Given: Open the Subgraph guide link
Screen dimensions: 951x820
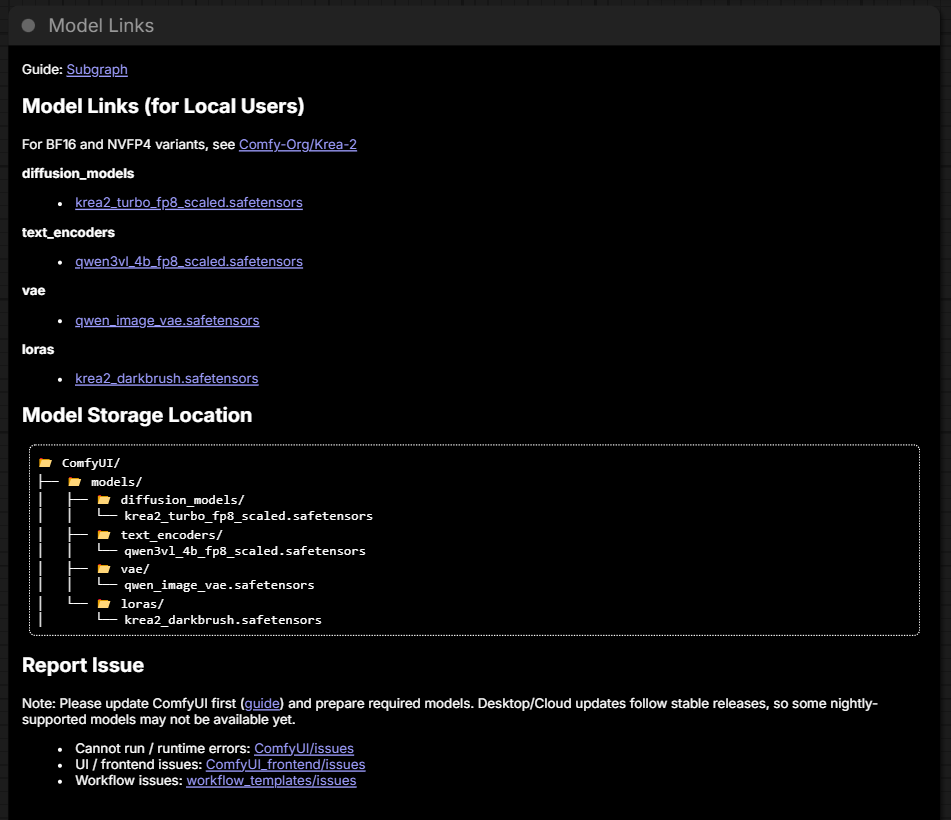Looking at the screenshot, I should tap(97, 70).
